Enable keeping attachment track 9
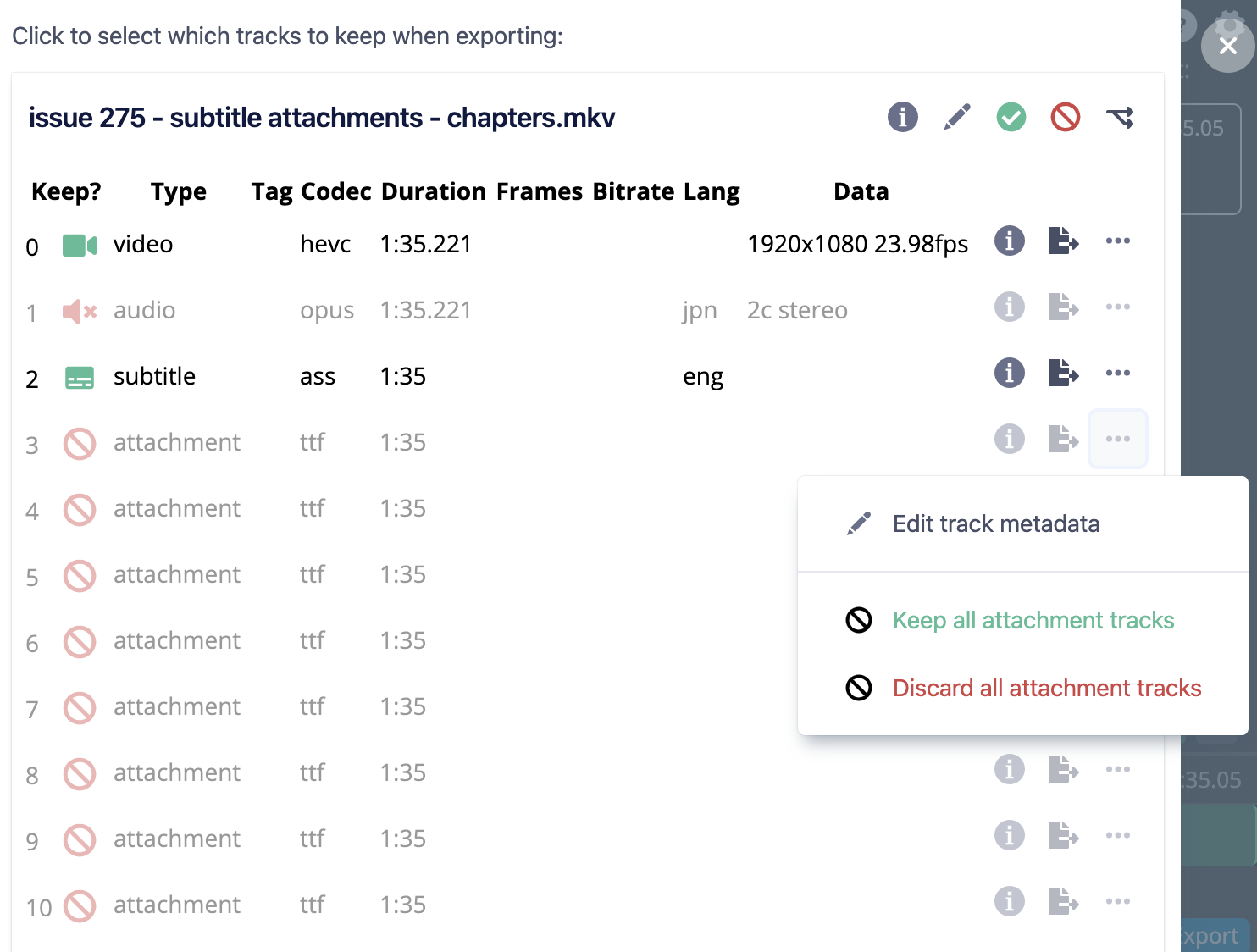This screenshot has width=1257, height=952. [x=80, y=840]
